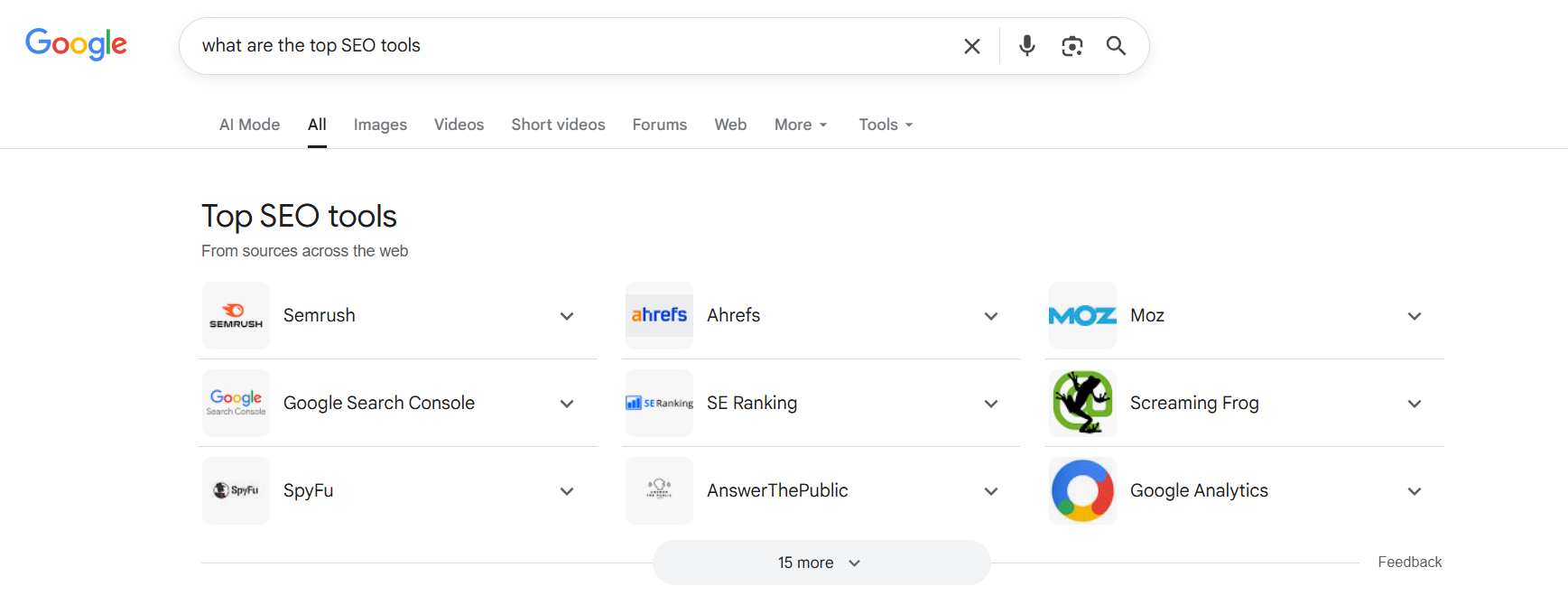Expand the Google Search Console entry

tap(567, 404)
